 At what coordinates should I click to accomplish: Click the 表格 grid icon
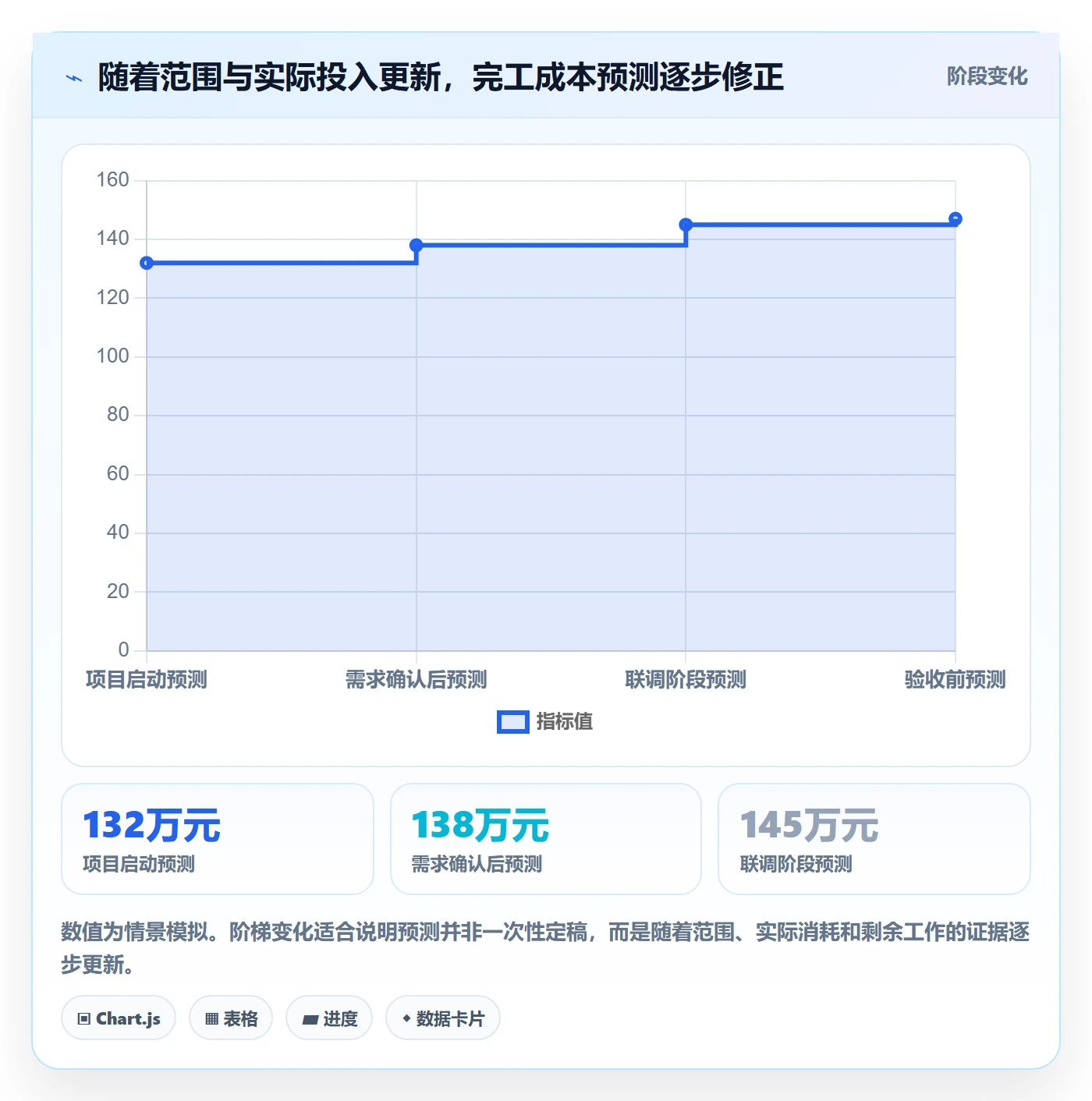211,1018
